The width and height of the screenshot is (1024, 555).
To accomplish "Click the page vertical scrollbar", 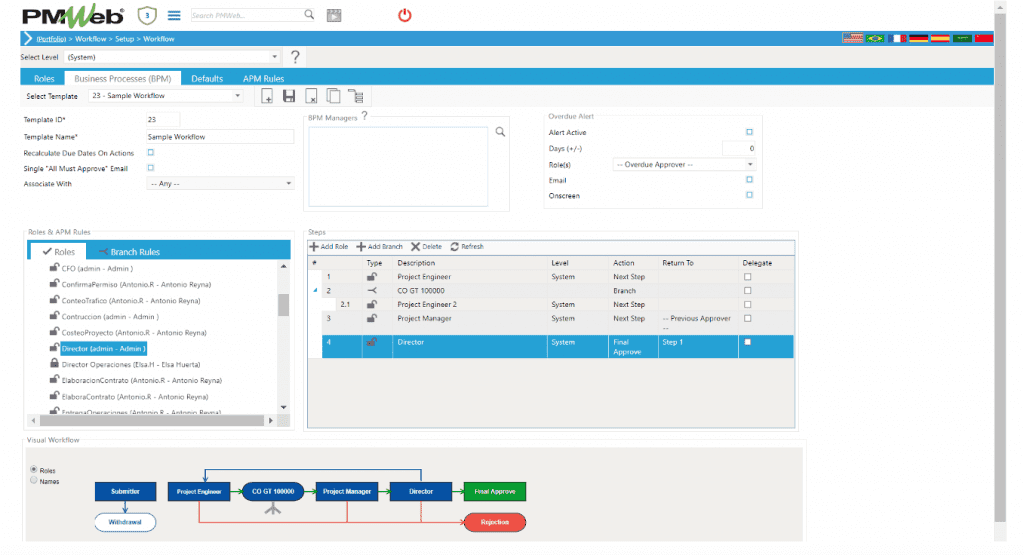I will (1000, 268).
